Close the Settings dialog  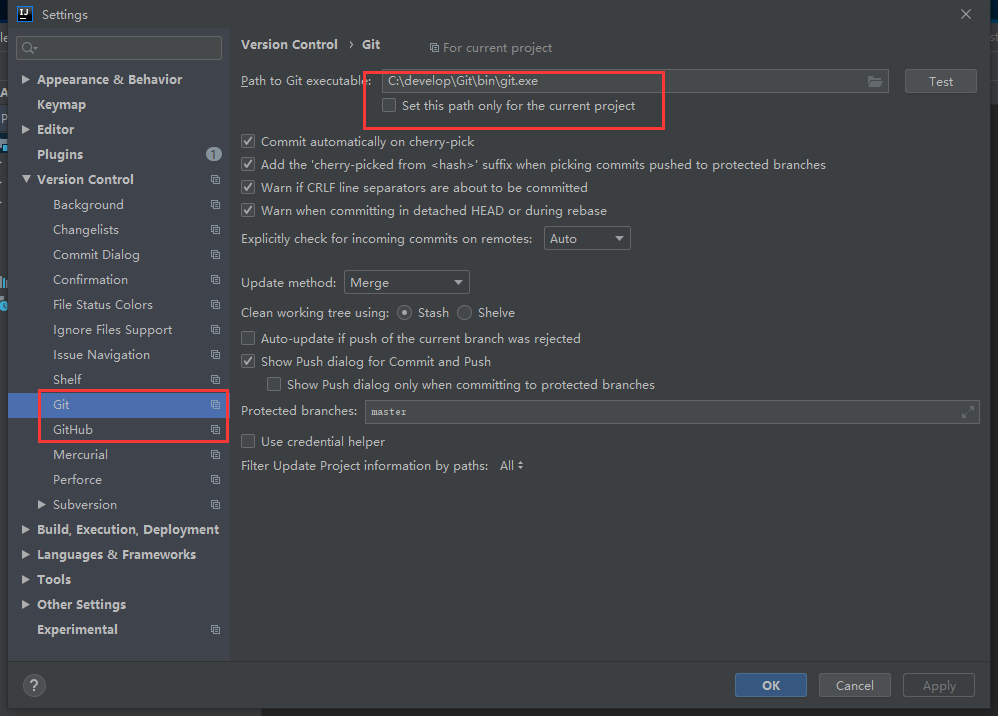click(966, 14)
